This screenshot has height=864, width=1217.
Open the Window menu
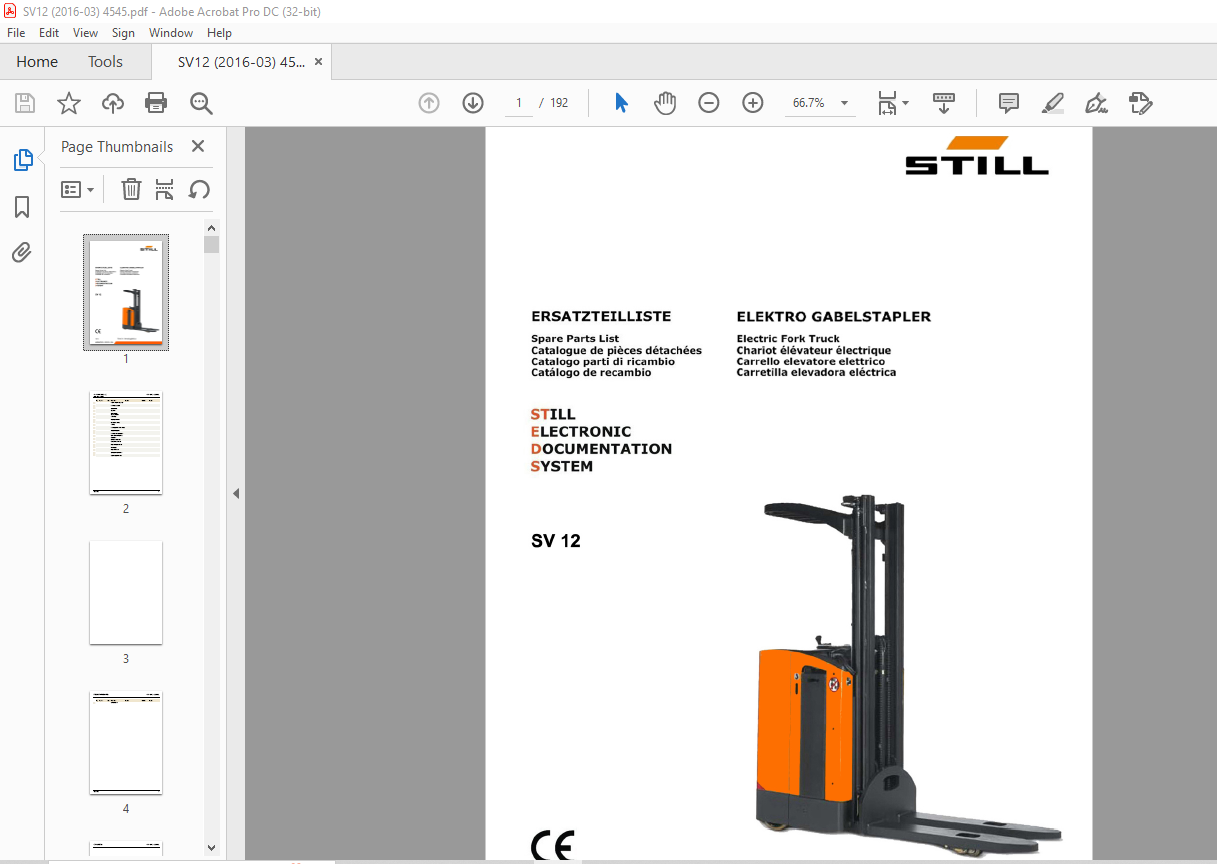[171, 33]
